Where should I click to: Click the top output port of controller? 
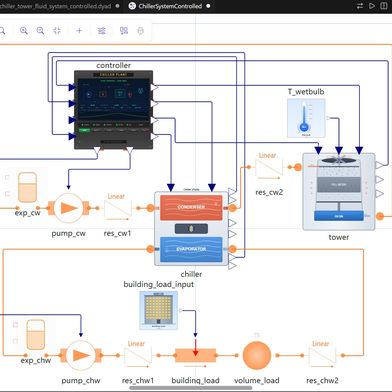click(154, 87)
